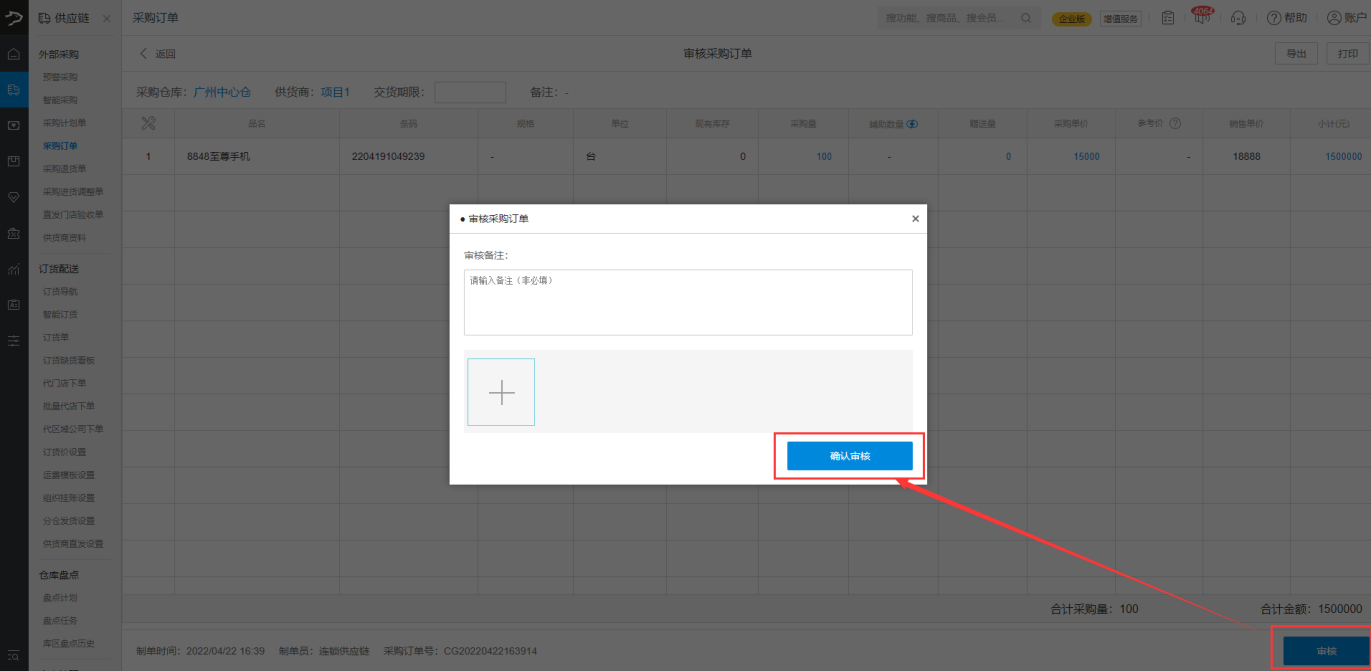Open 账户 account menu
This screenshot has width=1371, height=671.
coord(1347,18)
